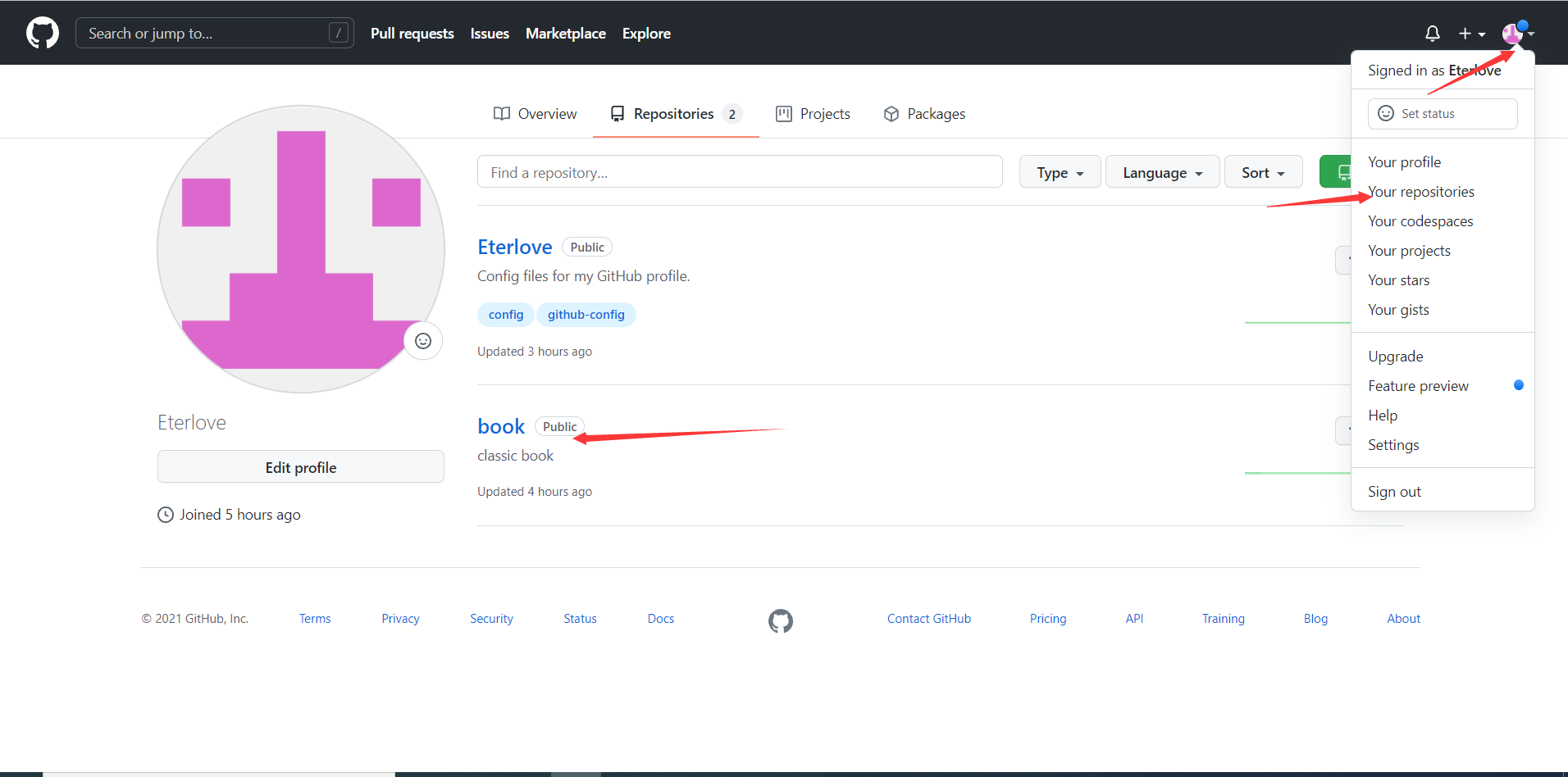Open the Docs footer link
Viewport: 1568px width, 777px height.
tap(660, 619)
